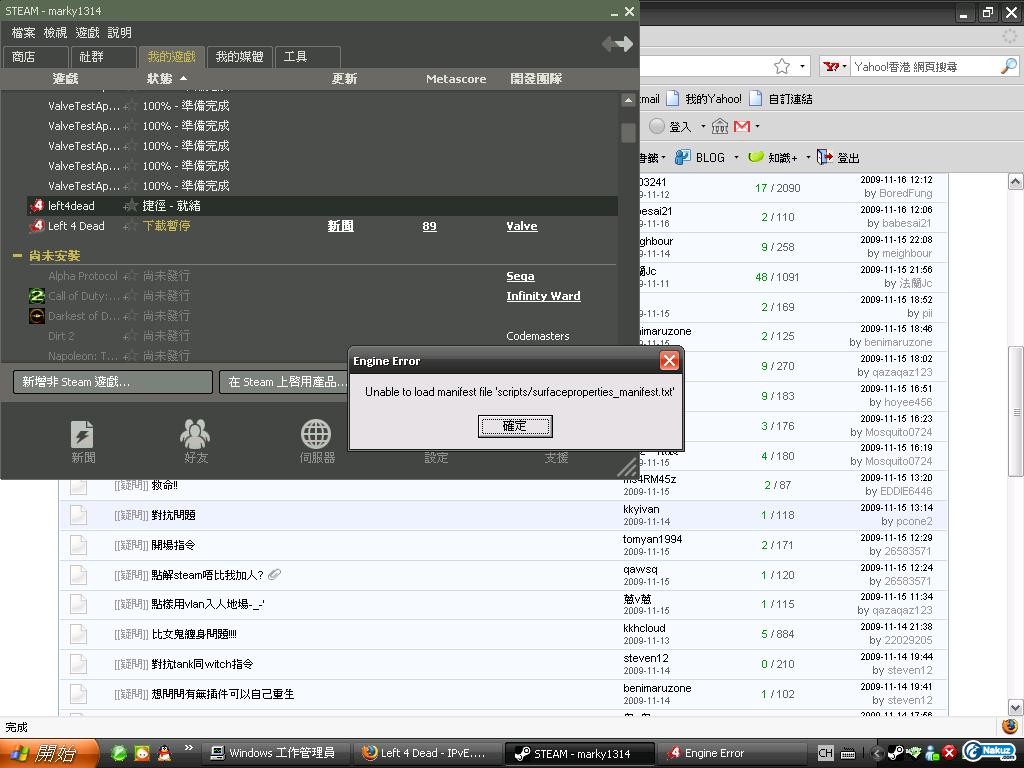This screenshot has width=1024, height=768.
Task: Click the green quick launch icon on taskbar
Action: coord(119,753)
